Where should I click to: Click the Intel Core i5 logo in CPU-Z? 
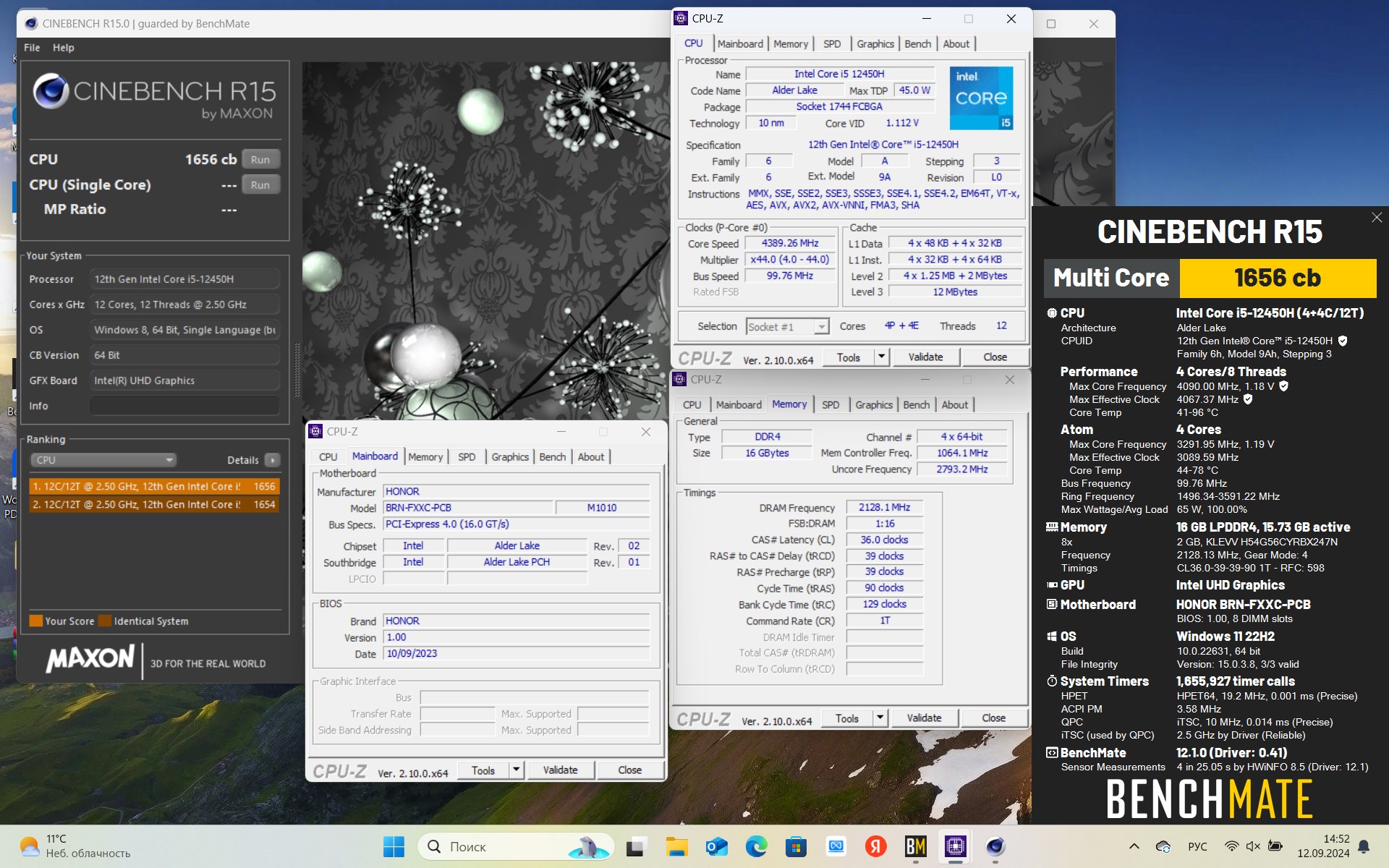[982, 98]
